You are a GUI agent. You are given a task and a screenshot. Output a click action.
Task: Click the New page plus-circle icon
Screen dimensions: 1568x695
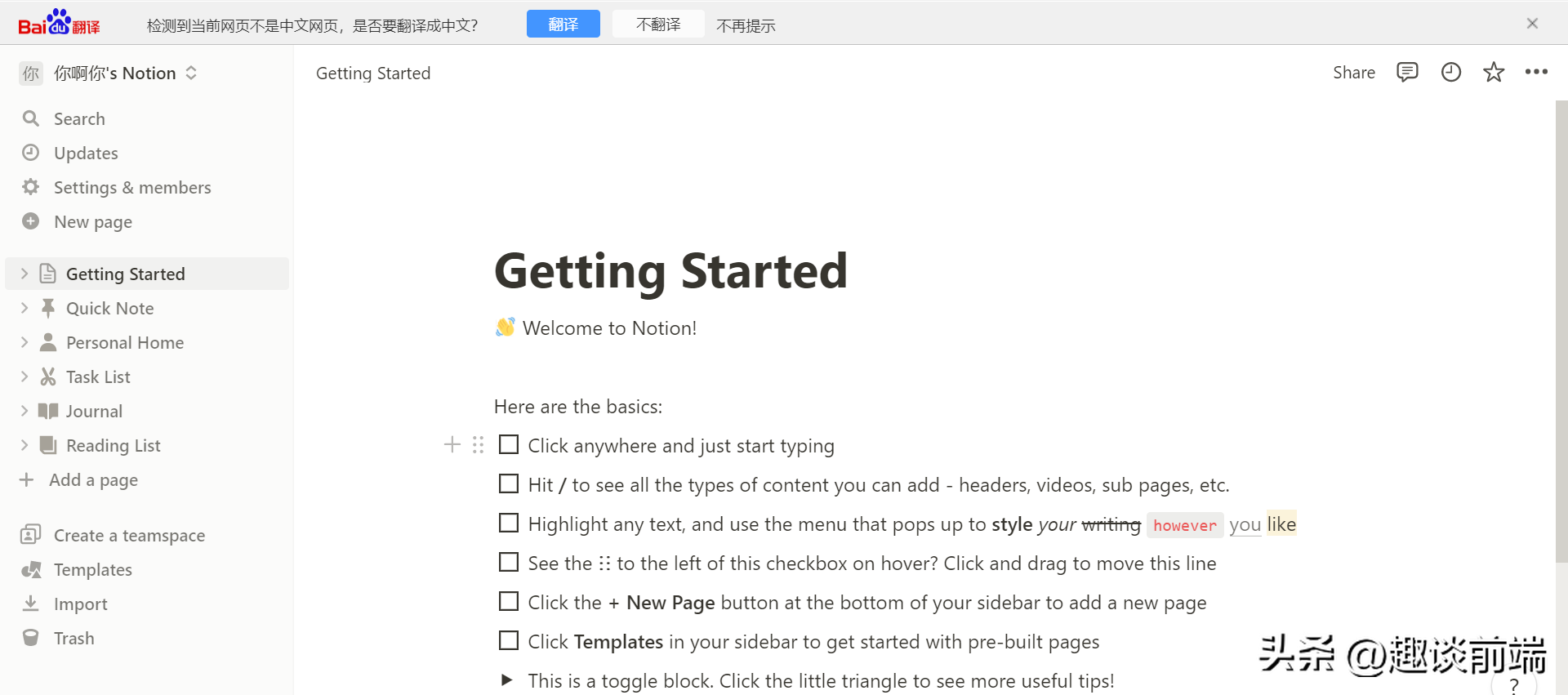[x=31, y=221]
